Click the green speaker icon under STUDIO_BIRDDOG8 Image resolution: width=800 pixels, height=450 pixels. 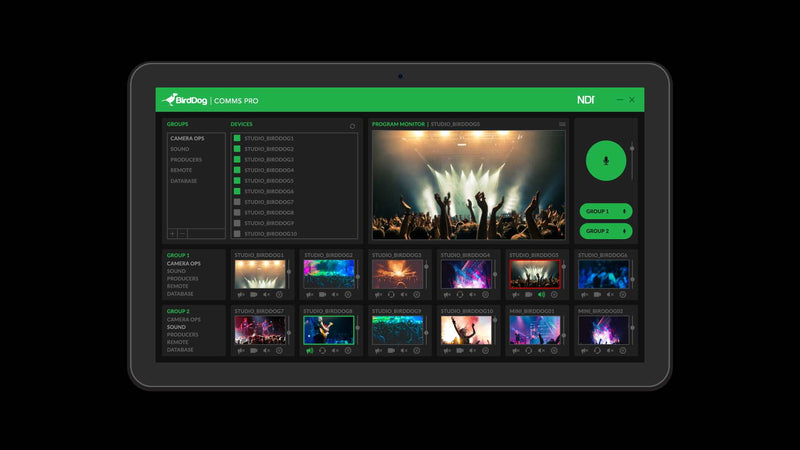click(x=310, y=351)
